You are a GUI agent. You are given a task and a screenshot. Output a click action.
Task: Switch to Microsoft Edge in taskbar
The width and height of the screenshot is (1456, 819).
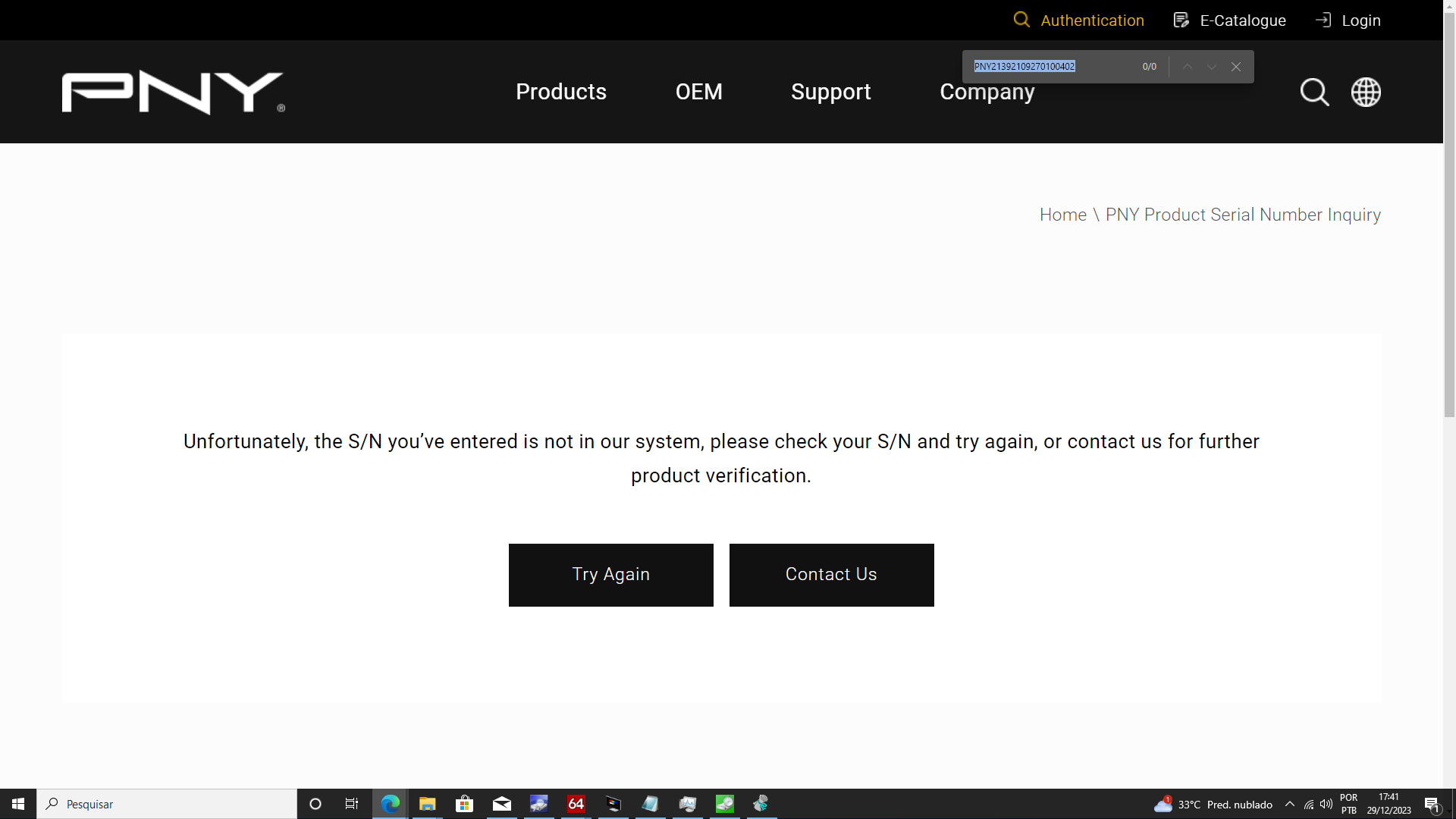[391, 804]
